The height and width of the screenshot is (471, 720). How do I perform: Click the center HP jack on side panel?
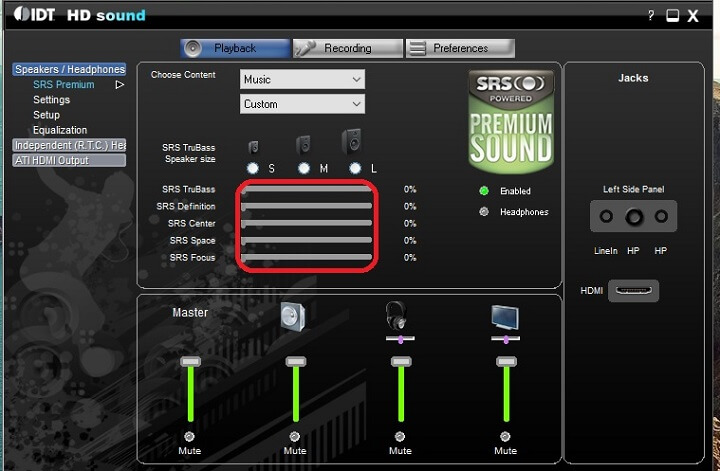click(633, 216)
